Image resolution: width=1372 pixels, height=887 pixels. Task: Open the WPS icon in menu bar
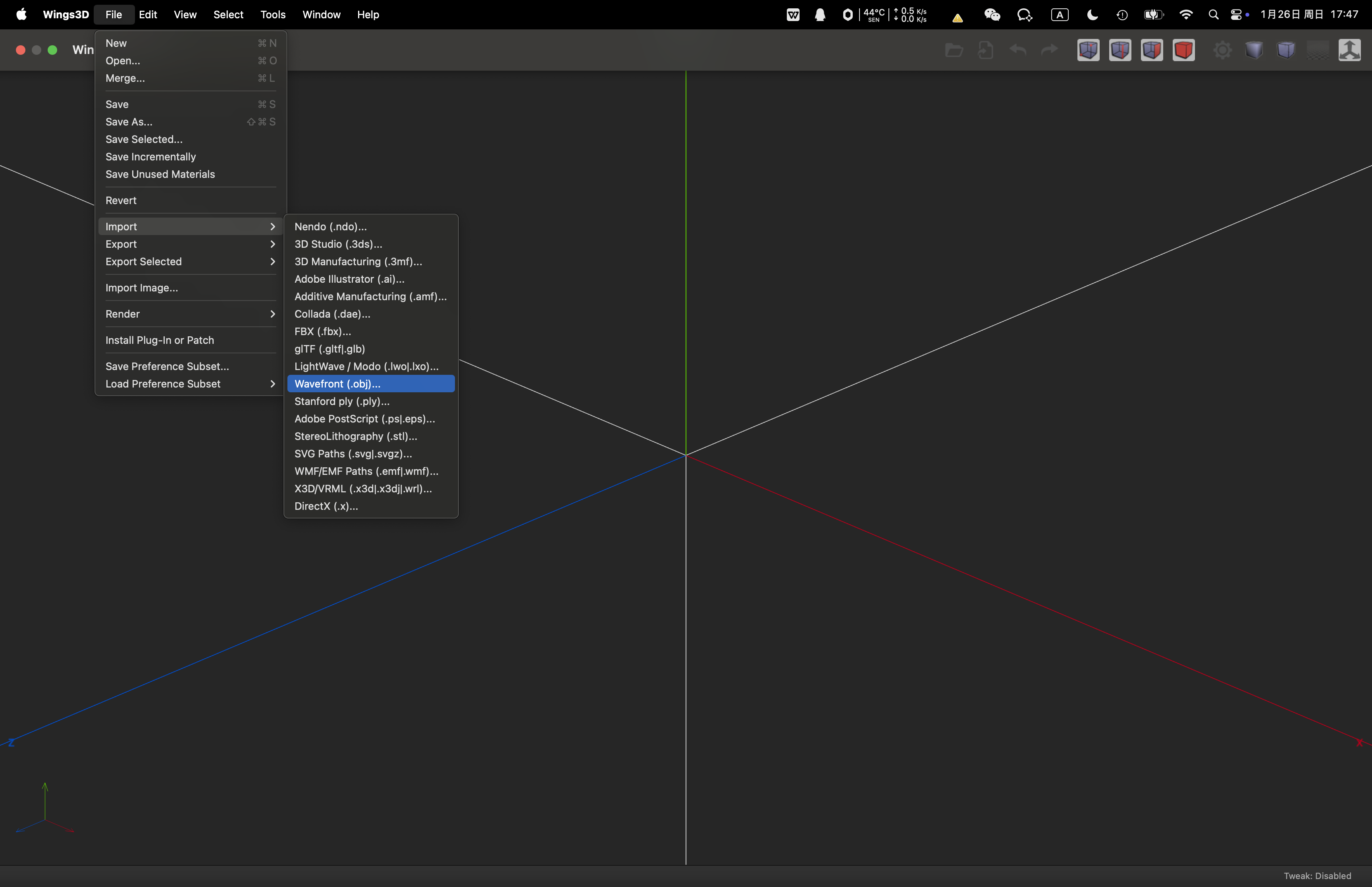point(793,15)
